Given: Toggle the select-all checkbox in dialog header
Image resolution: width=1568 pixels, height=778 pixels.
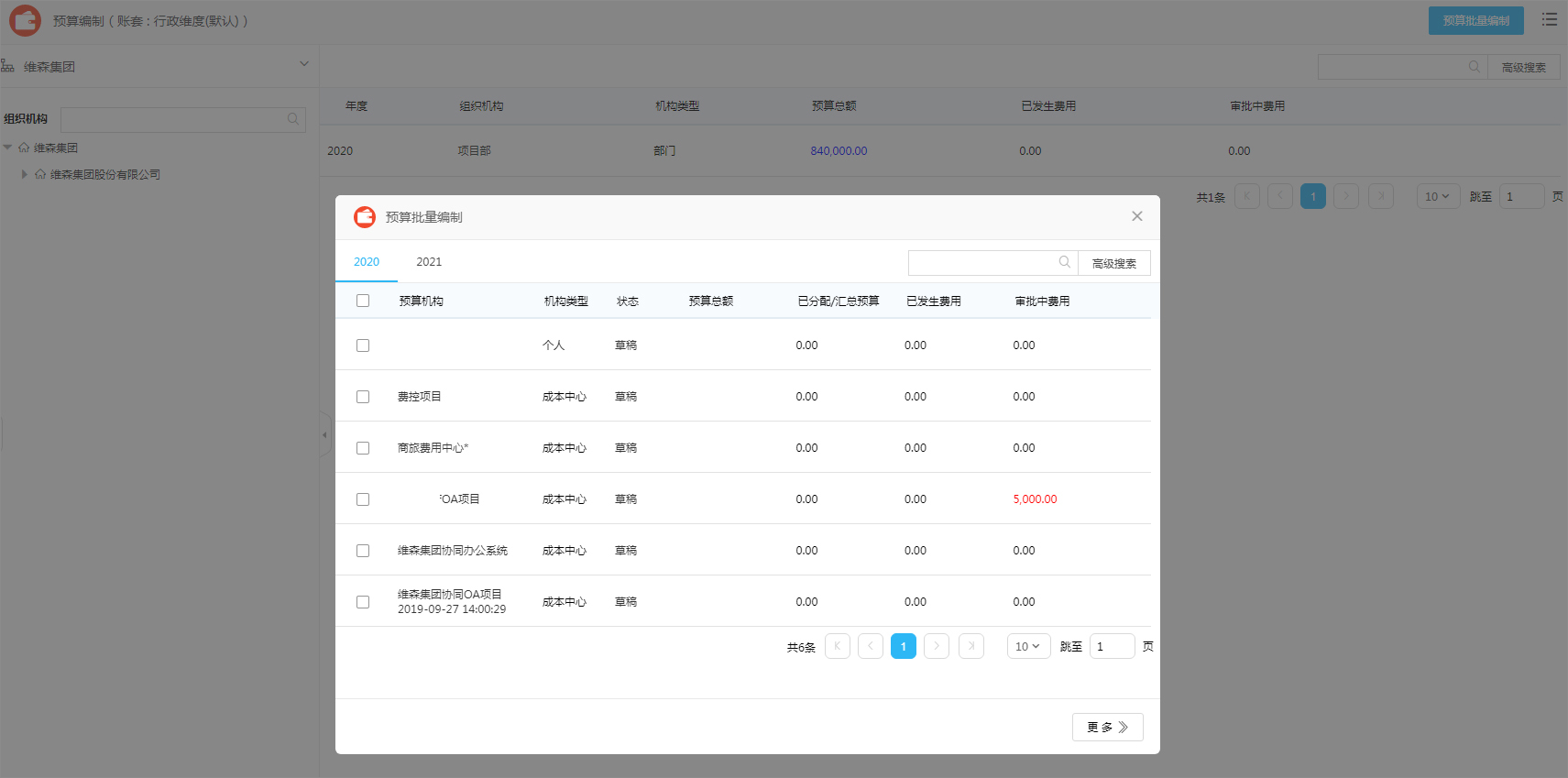Looking at the screenshot, I should (x=363, y=301).
